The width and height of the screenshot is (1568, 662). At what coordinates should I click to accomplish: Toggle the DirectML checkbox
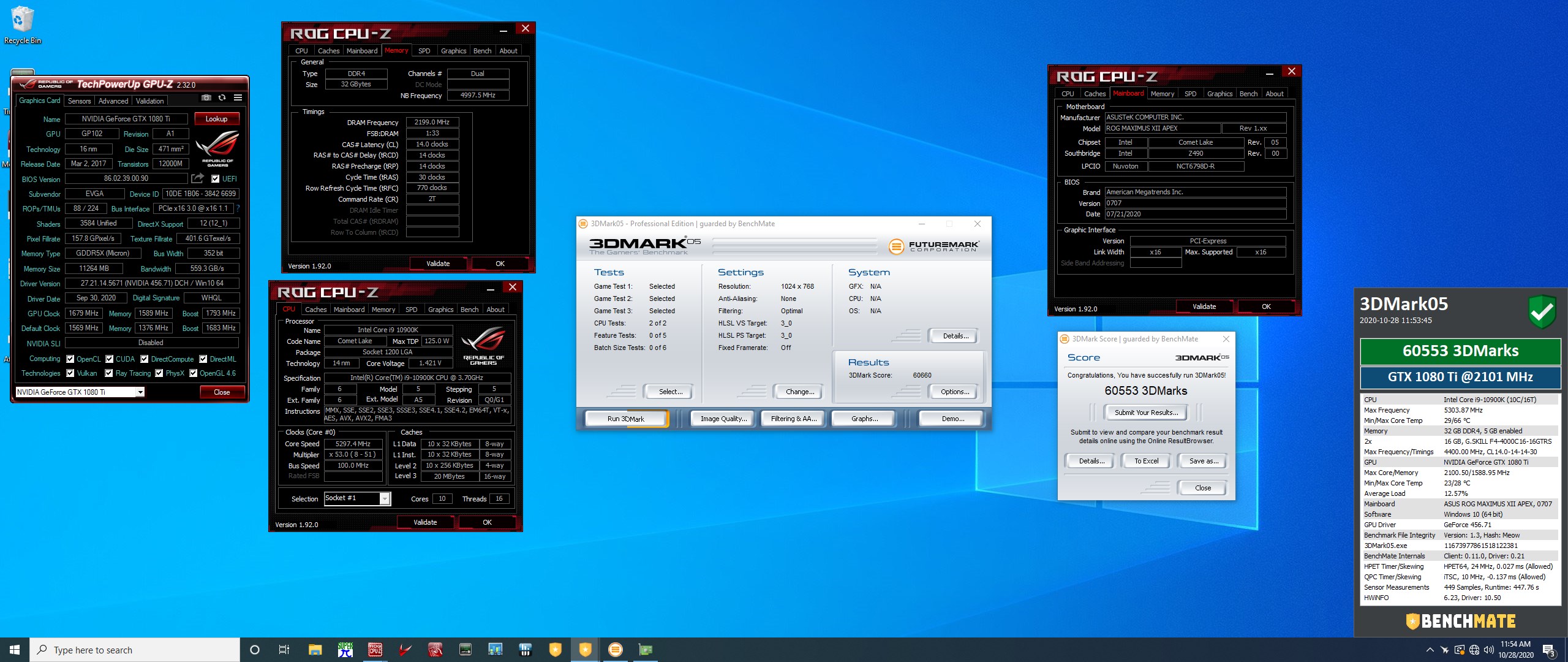coord(203,359)
